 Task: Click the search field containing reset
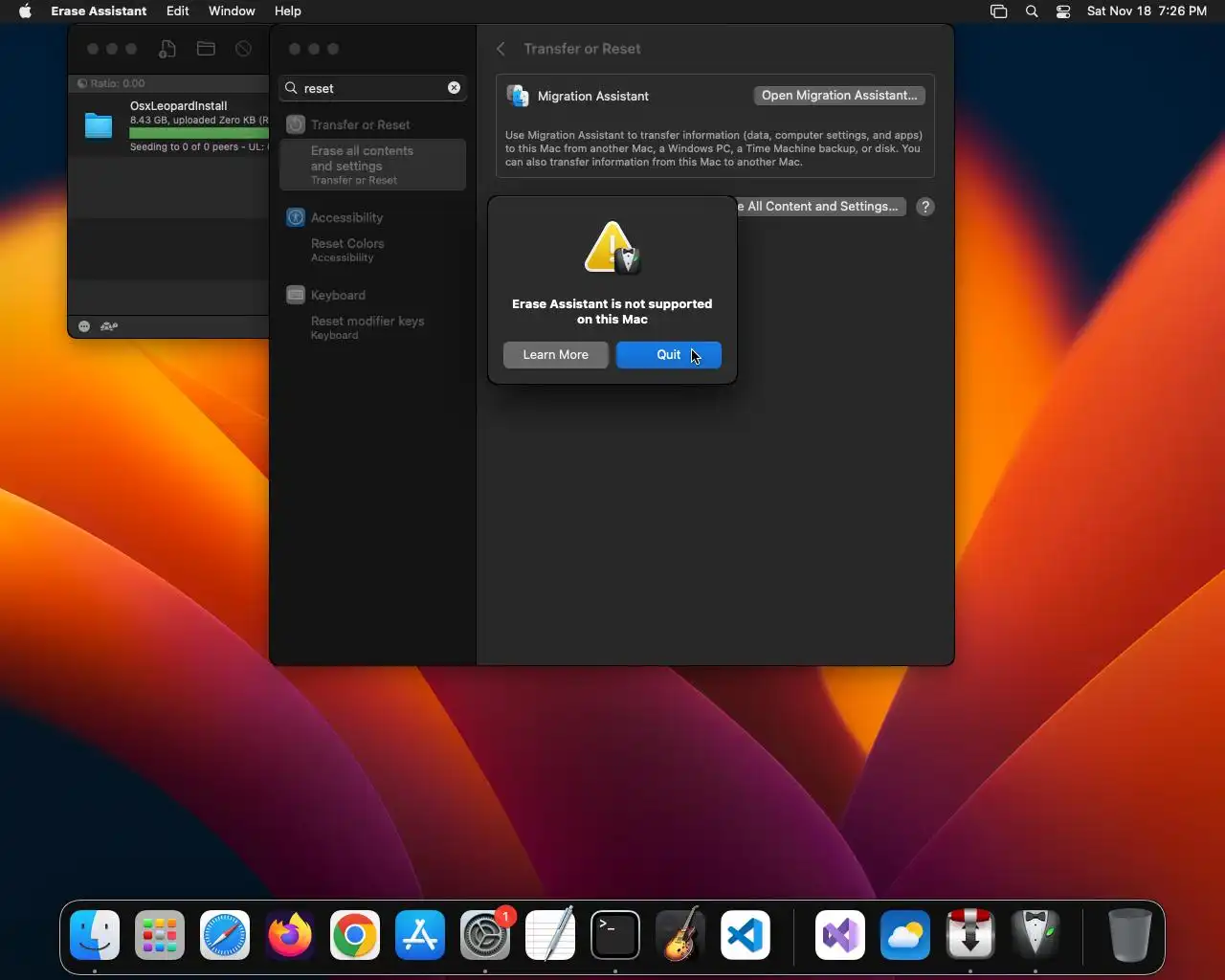pos(373,88)
